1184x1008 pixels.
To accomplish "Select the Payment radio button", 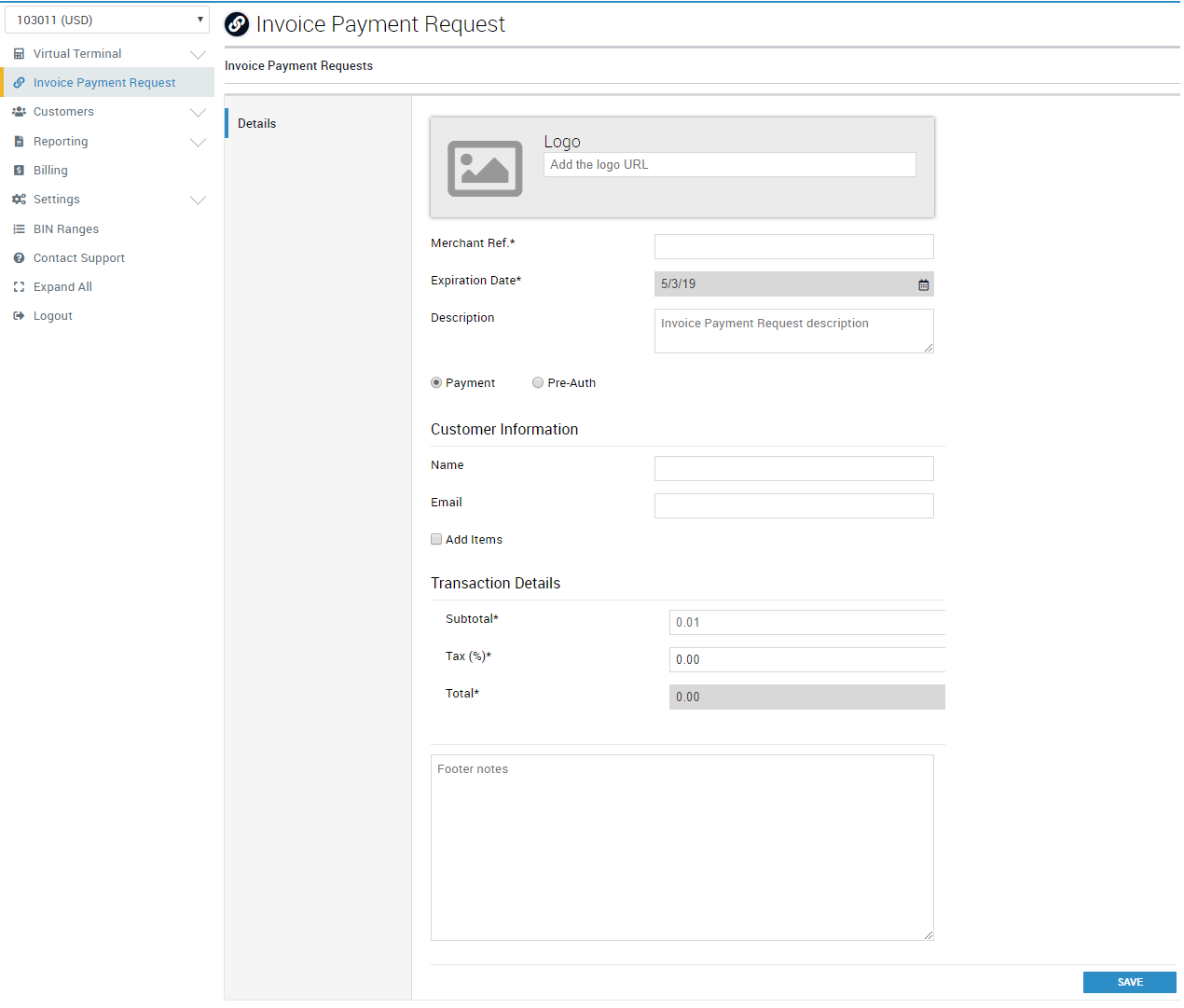I will click(436, 383).
